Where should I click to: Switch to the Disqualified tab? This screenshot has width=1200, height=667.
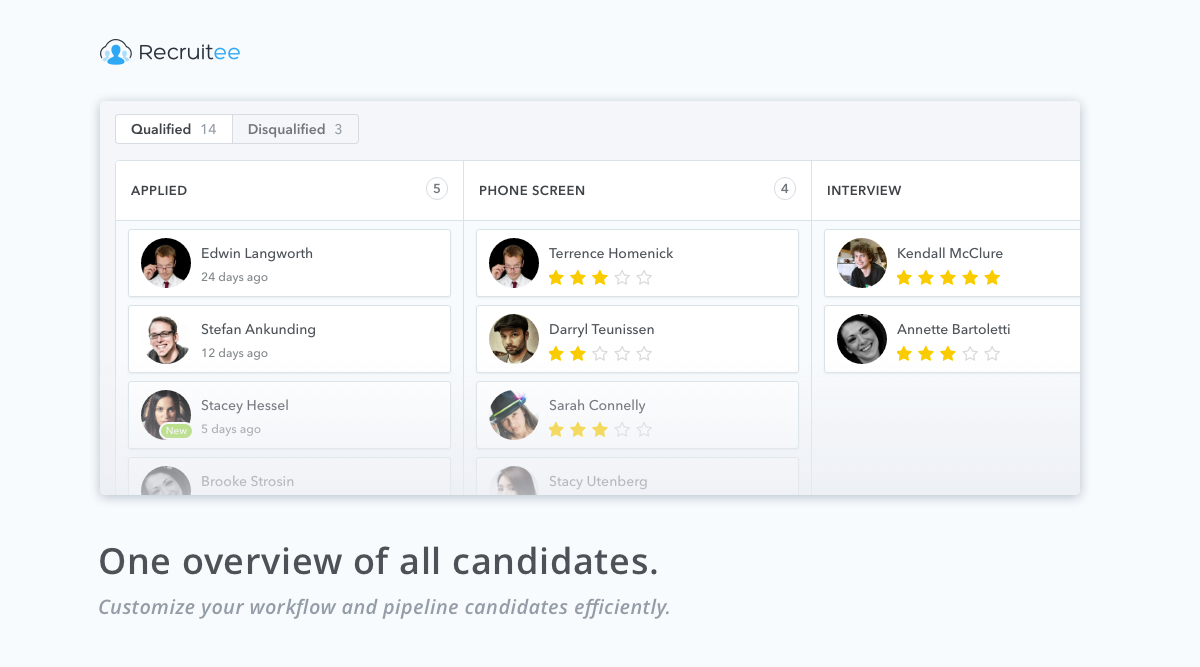pos(295,129)
